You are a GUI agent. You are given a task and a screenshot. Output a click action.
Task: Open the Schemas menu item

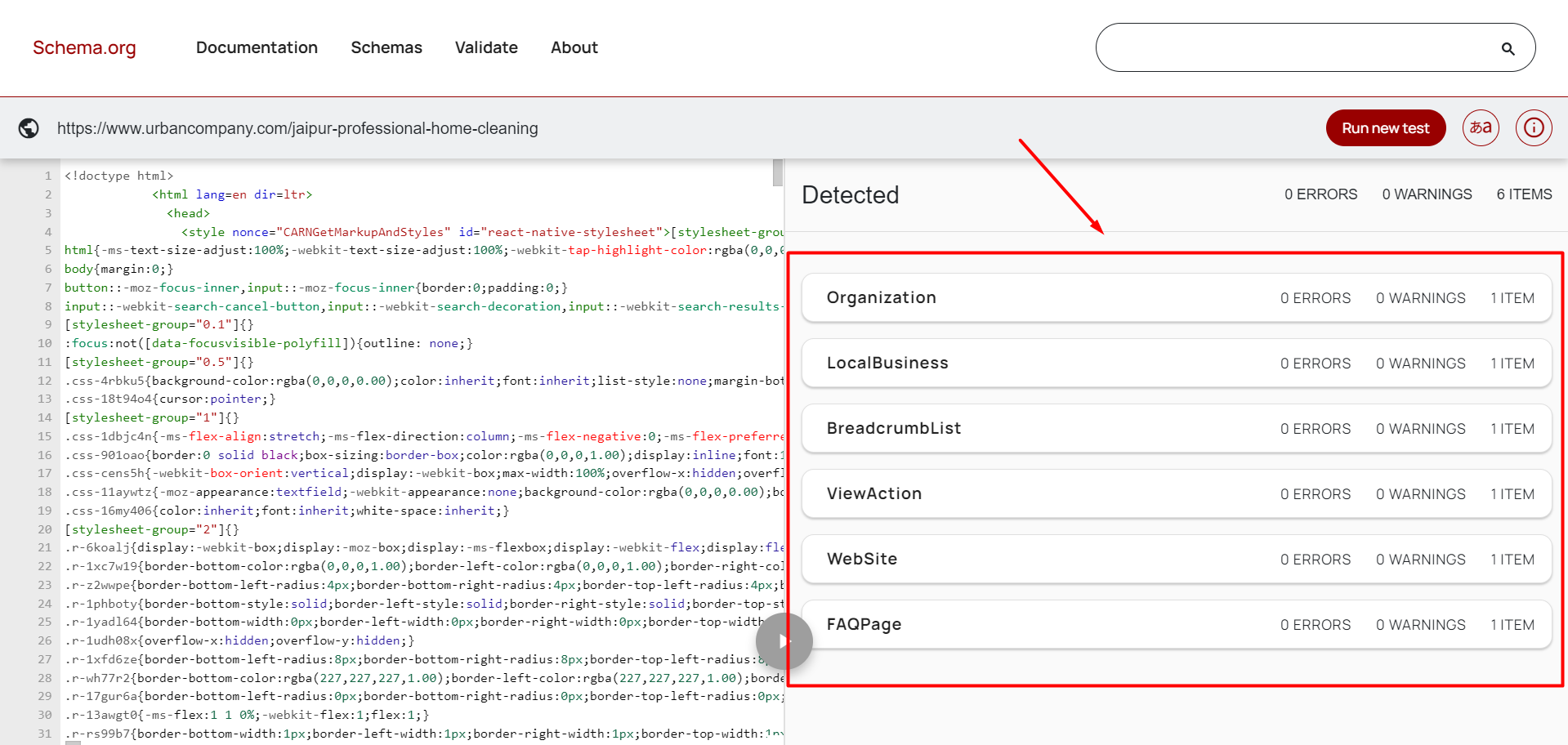click(386, 47)
